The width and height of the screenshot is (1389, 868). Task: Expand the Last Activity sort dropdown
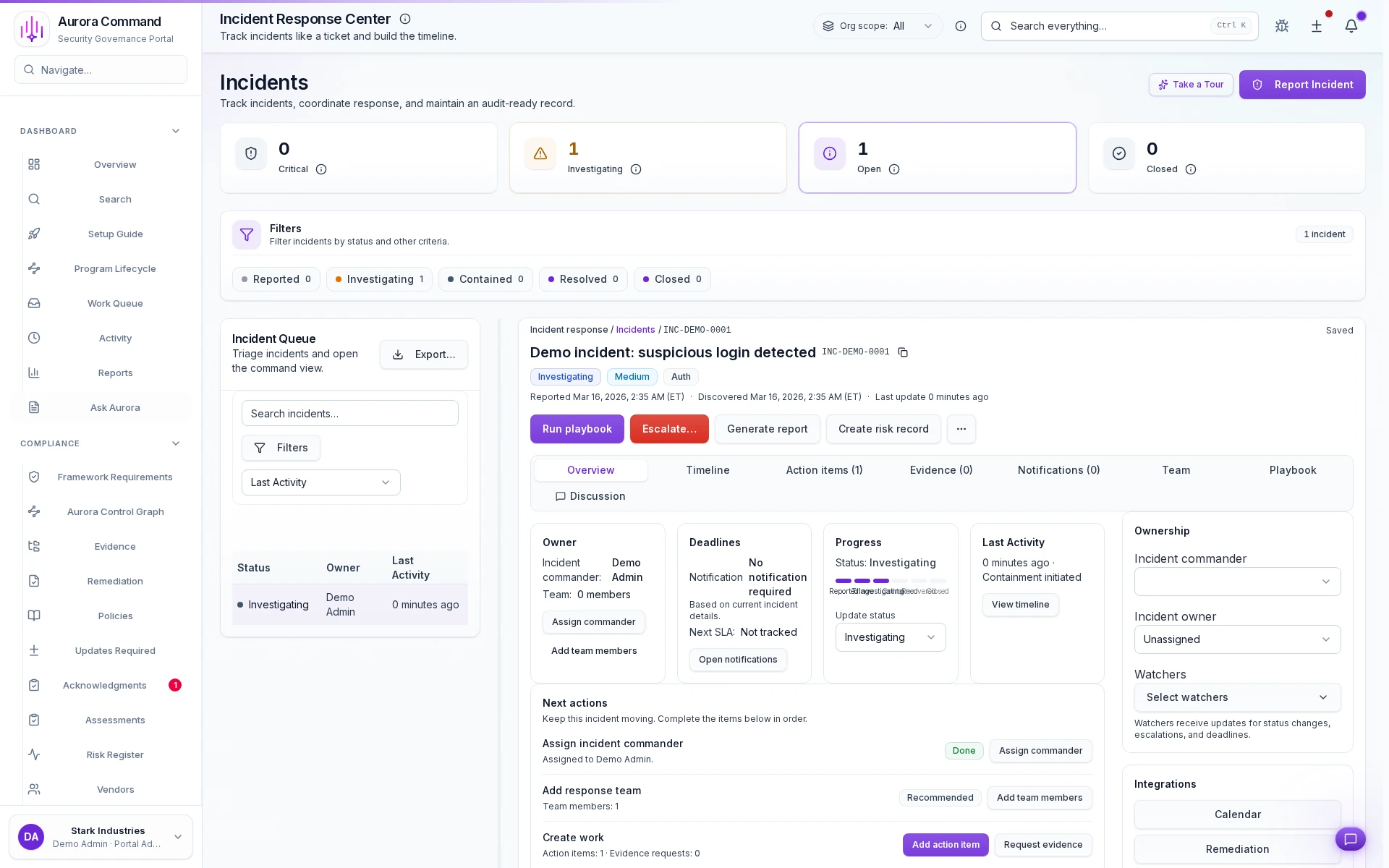tap(320, 482)
